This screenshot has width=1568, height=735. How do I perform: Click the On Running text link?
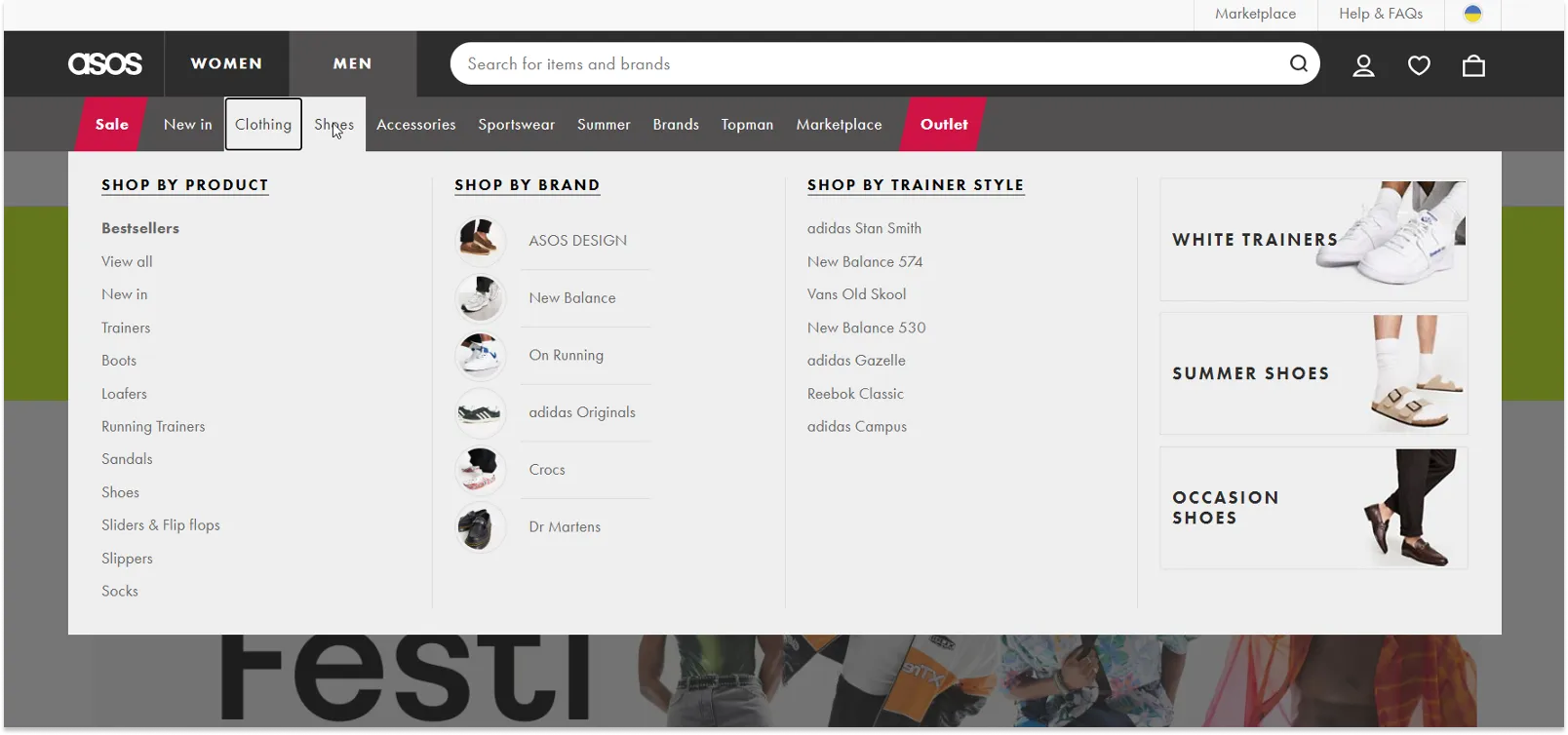coord(566,355)
